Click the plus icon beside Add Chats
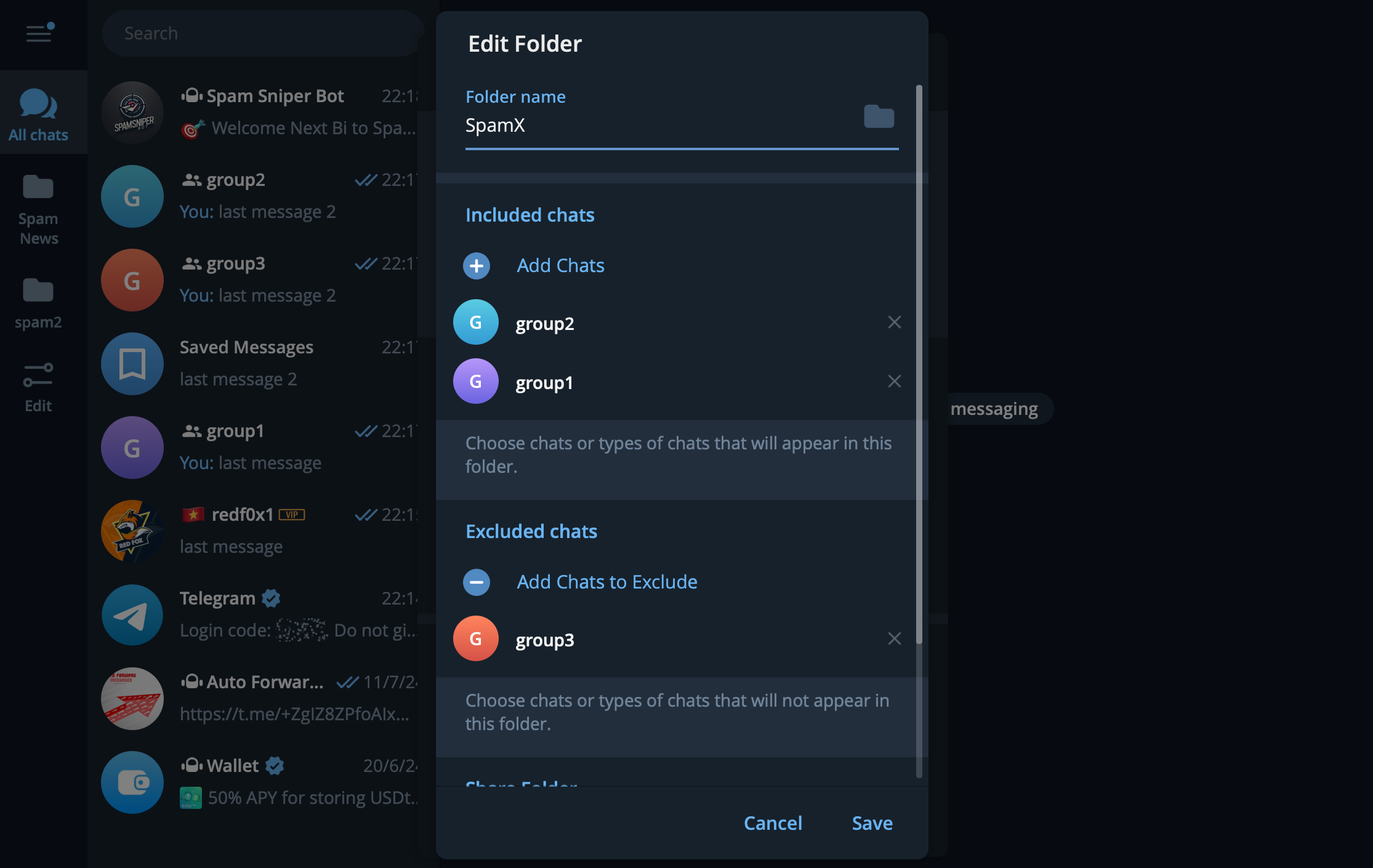 [x=477, y=266]
